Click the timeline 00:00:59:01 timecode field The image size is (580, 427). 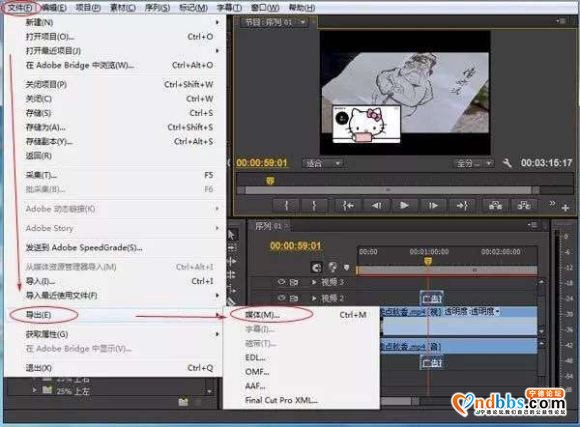coord(296,246)
